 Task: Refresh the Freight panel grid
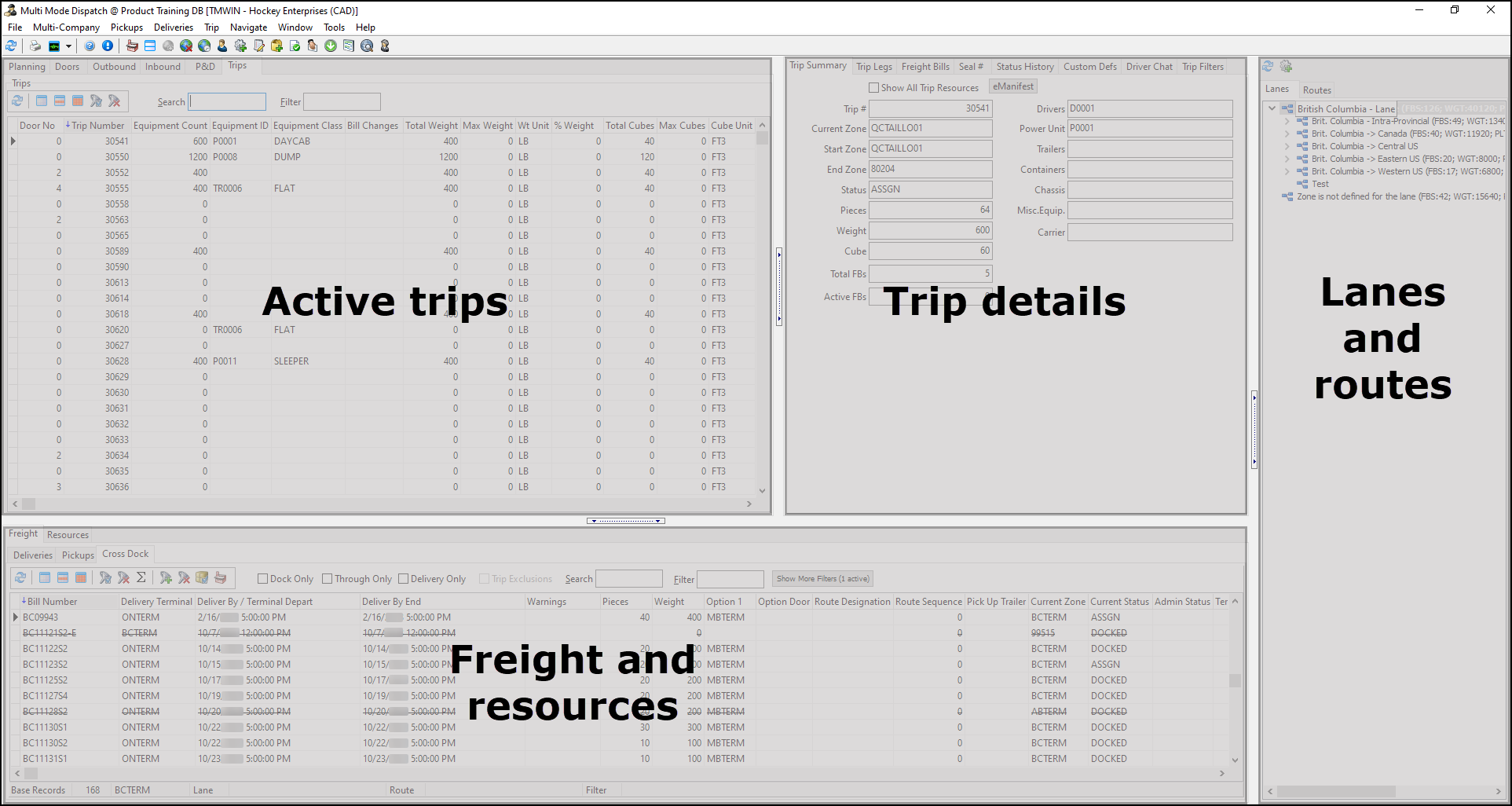pos(20,578)
